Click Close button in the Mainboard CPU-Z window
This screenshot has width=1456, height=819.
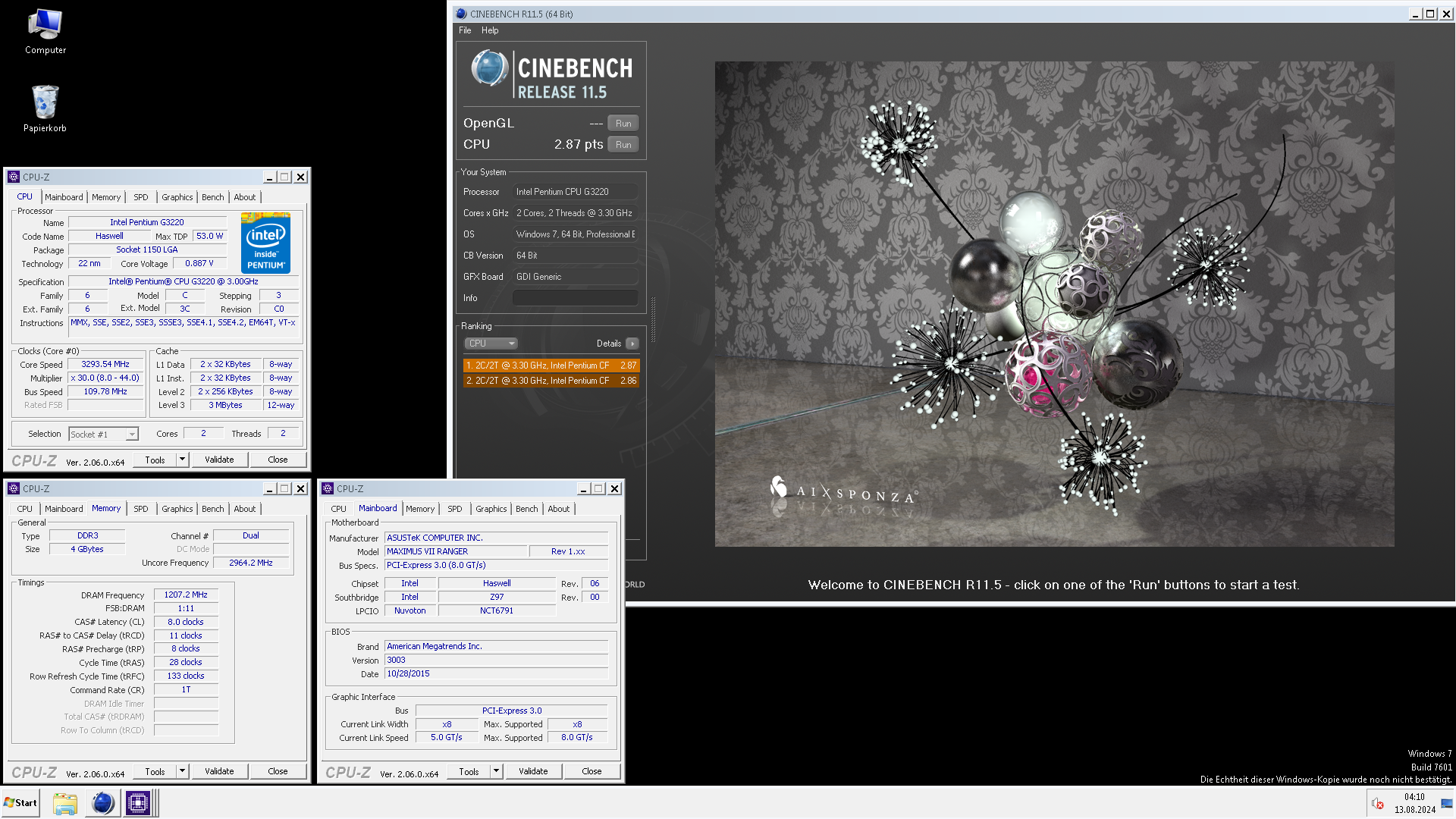591,771
